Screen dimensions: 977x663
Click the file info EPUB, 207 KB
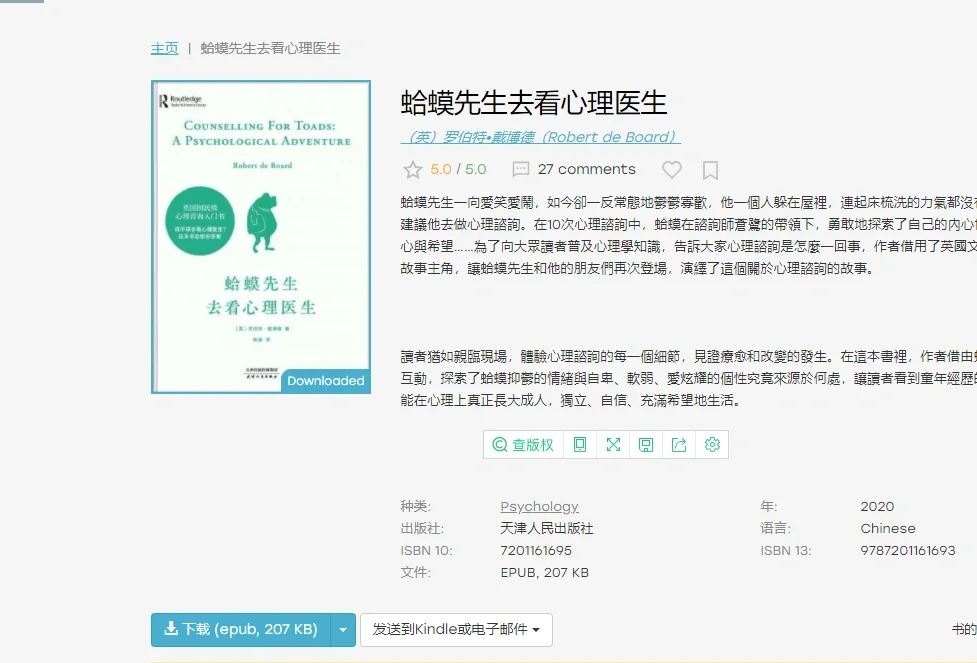point(545,572)
